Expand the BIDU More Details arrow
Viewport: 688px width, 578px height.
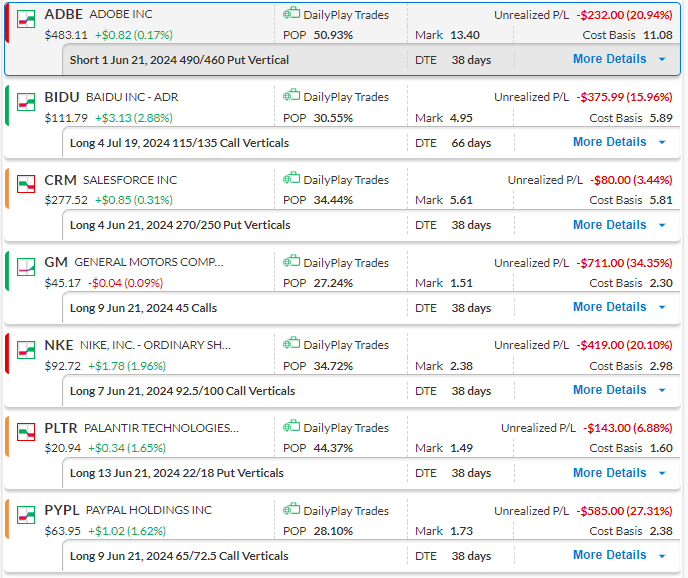click(x=662, y=142)
